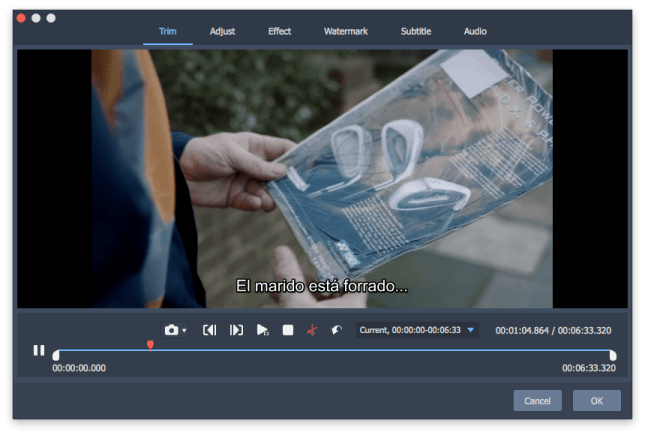This screenshot has height=435, width=645.
Task: Click the undo reset arrow icon
Action: tap(337, 330)
